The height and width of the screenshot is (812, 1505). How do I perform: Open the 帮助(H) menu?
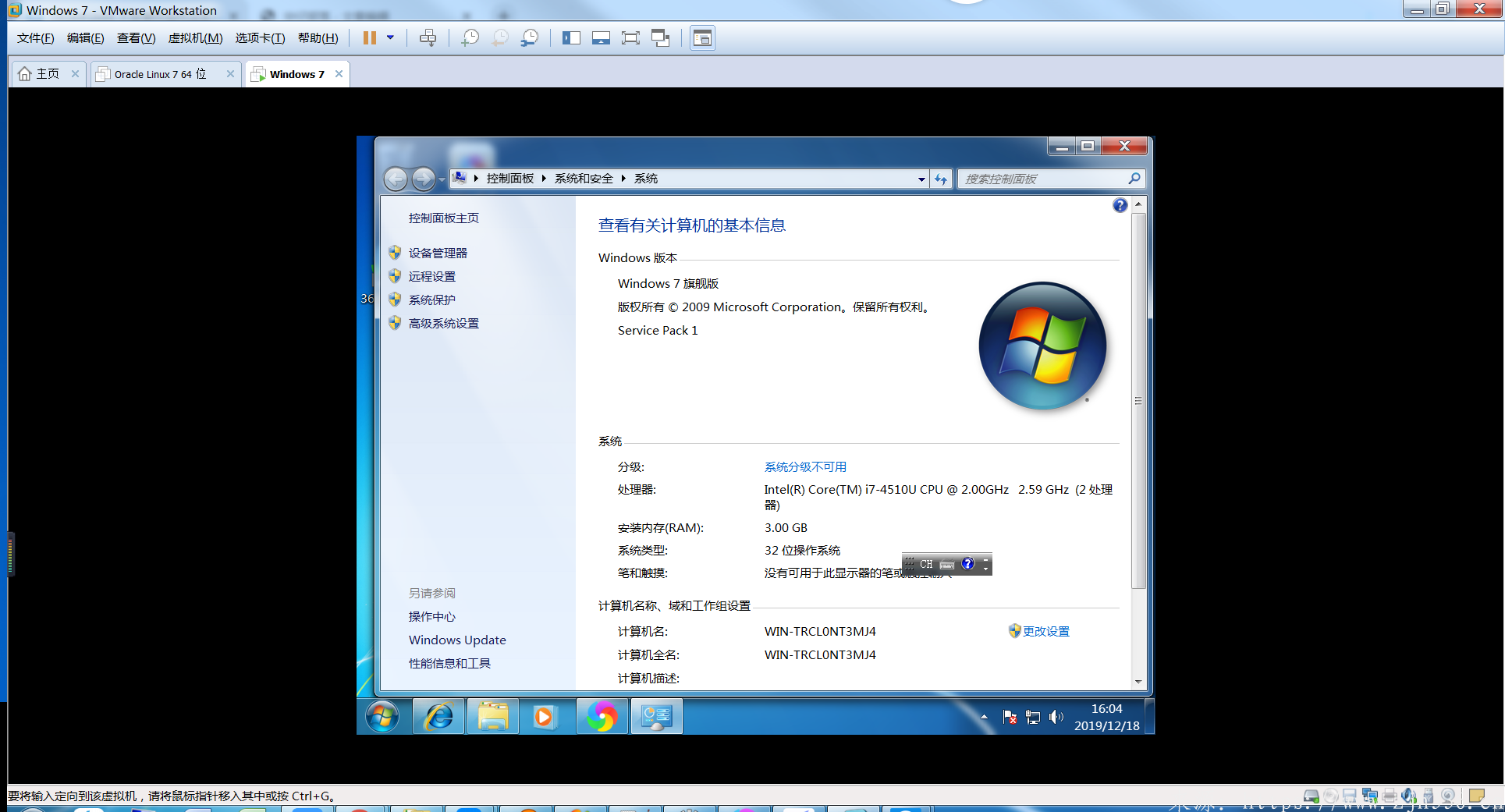pyautogui.click(x=318, y=38)
